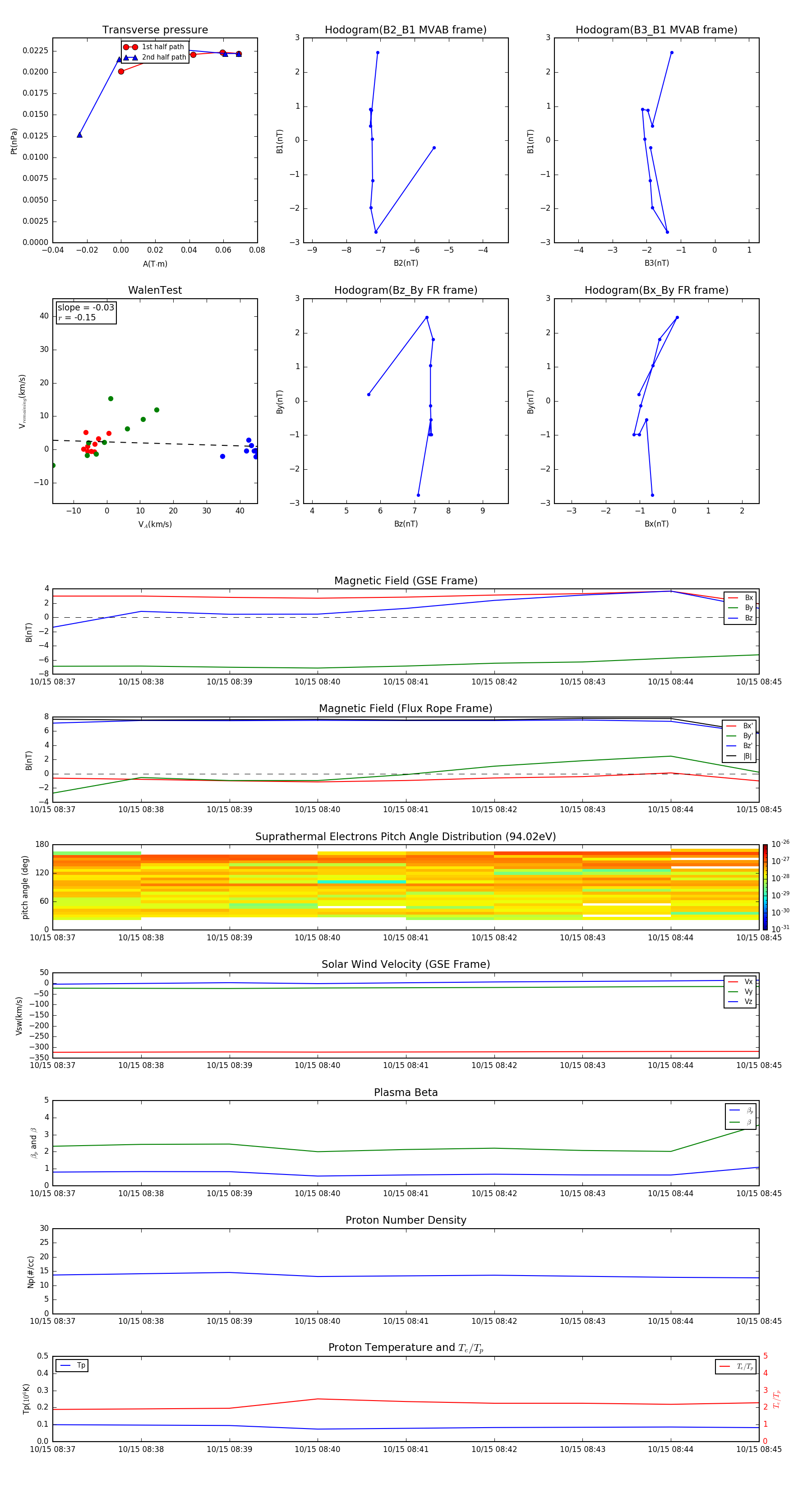Click the "A(T·m)" x-axis label
The width and height of the screenshot is (812, 1489).
click(155, 264)
